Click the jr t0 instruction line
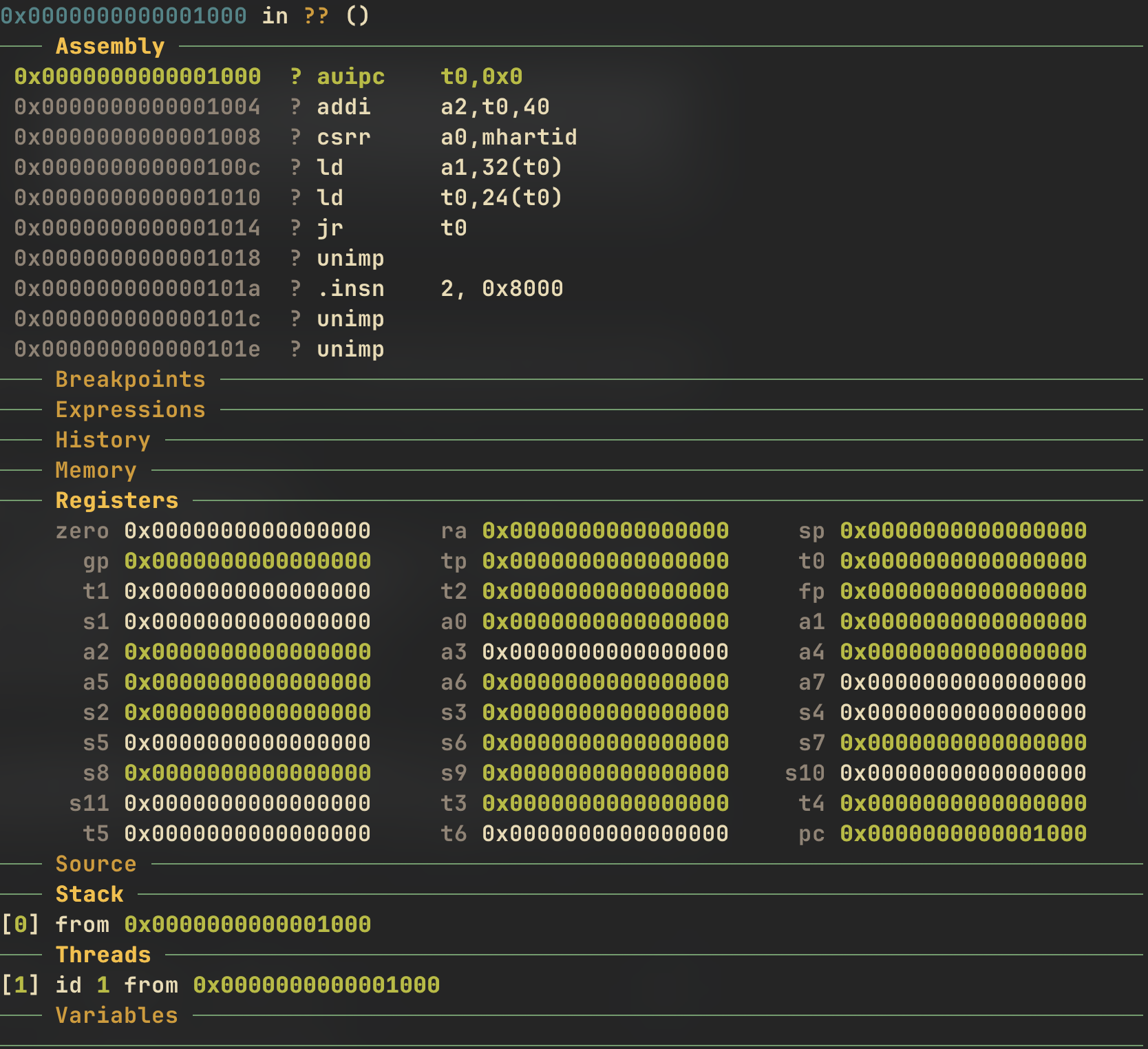Image resolution: width=1148 pixels, height=1049 pixels. click(x=392, y=228)
